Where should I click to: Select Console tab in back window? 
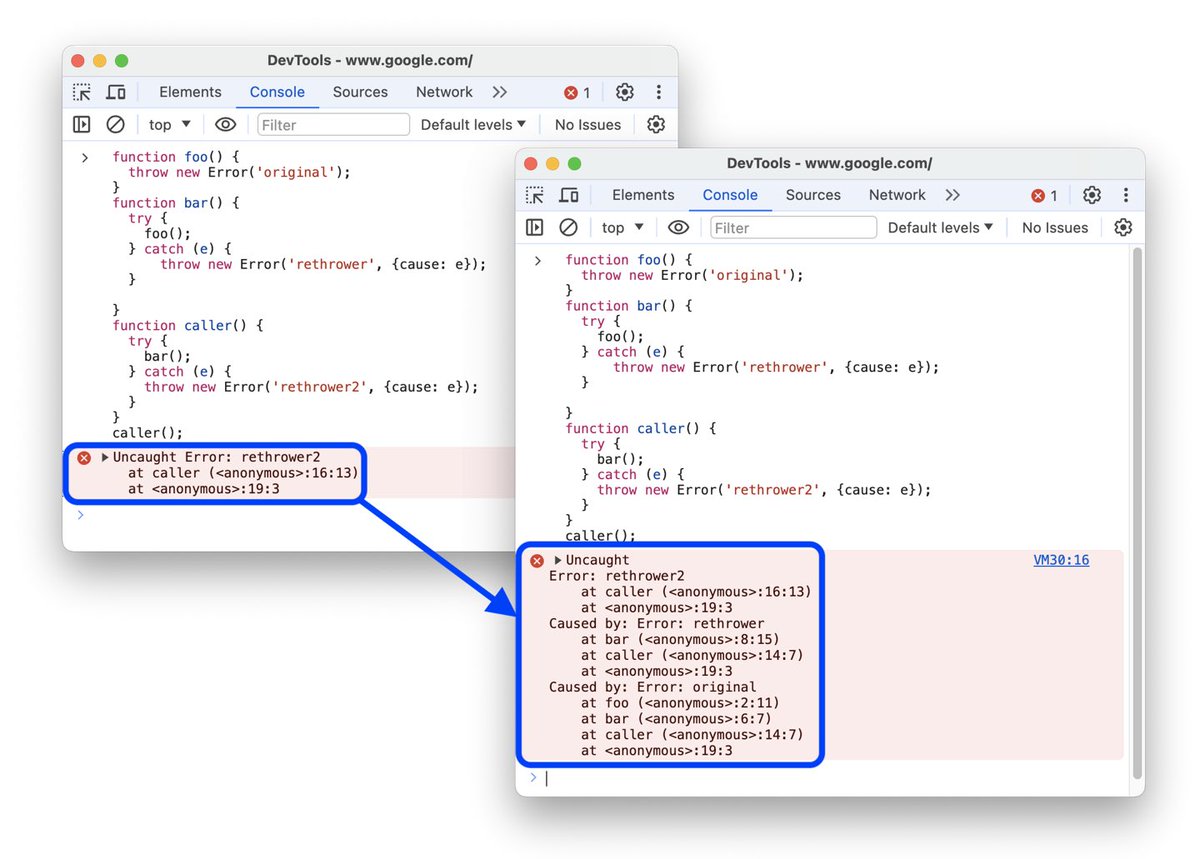[277, 92]
